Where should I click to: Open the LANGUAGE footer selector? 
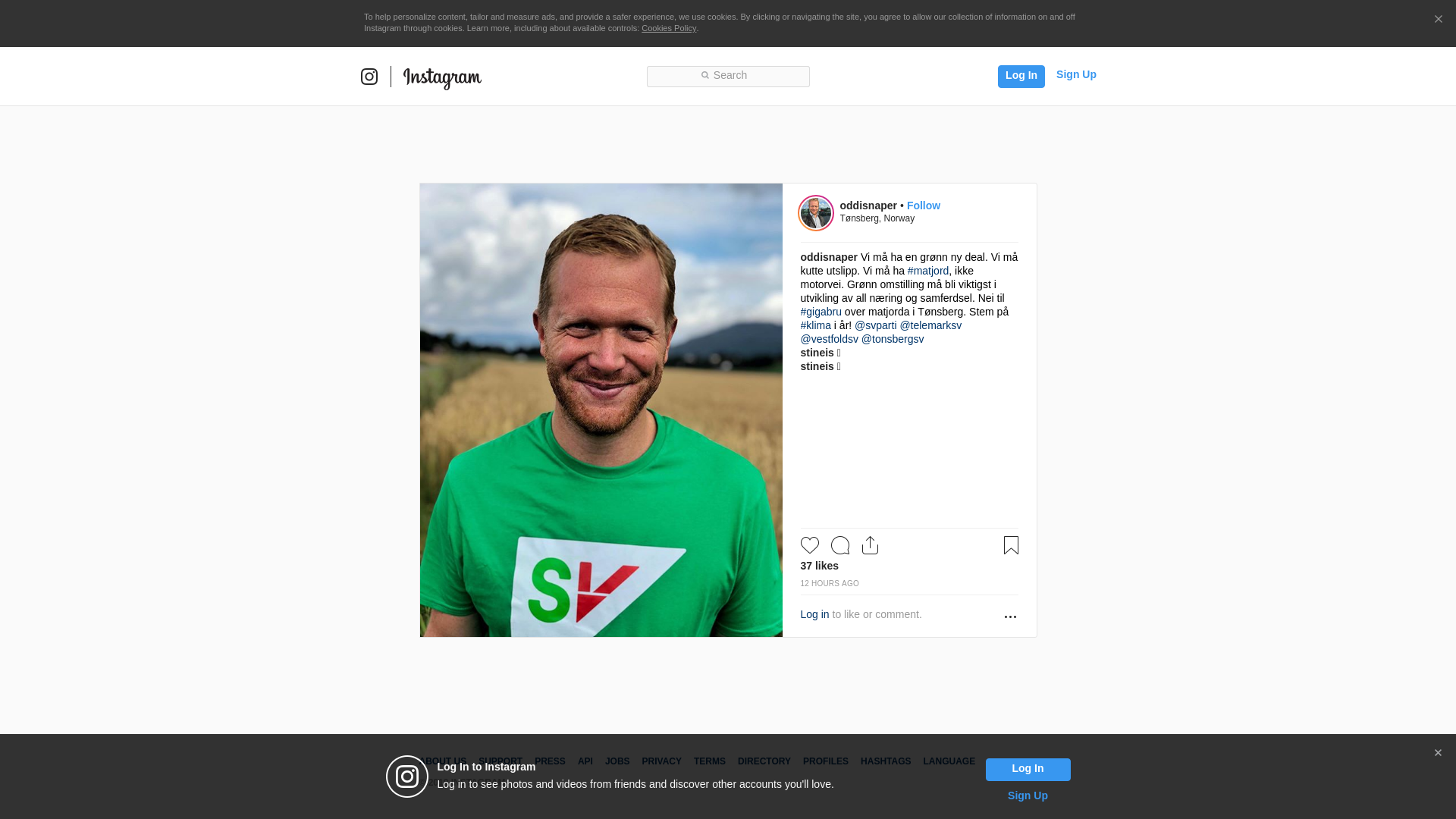tap(949, 761)
